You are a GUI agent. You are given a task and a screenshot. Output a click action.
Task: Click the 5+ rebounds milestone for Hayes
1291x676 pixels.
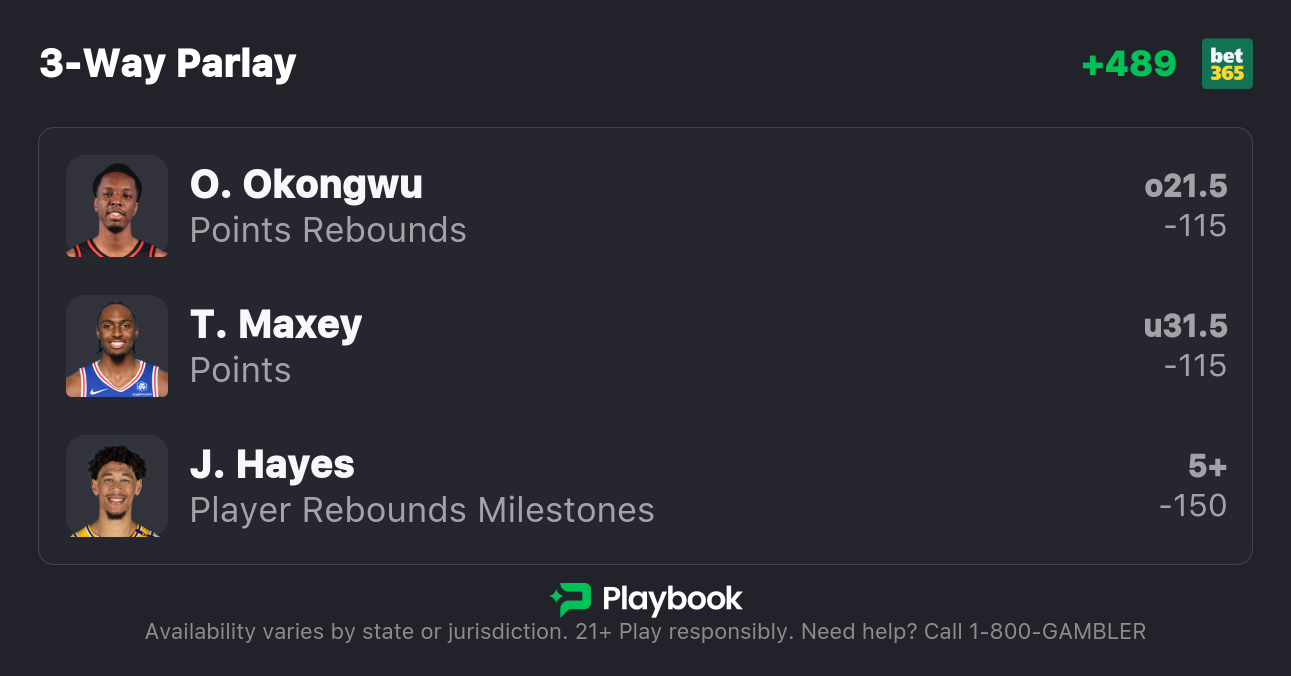[x=1207, y=466]
